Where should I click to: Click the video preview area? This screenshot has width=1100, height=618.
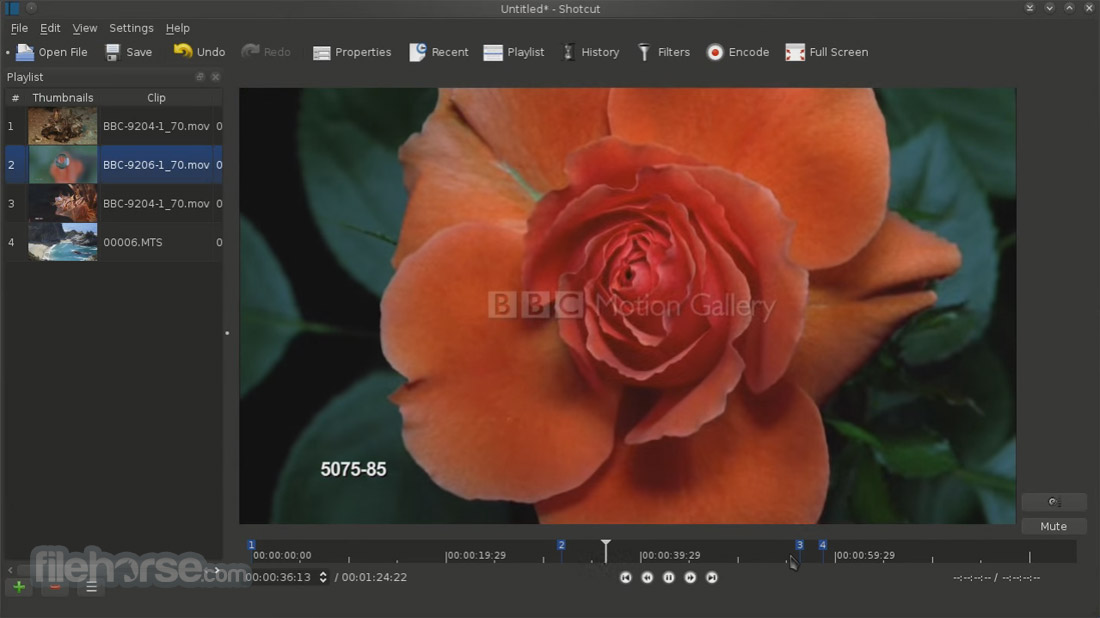click(x=627, y=306)
